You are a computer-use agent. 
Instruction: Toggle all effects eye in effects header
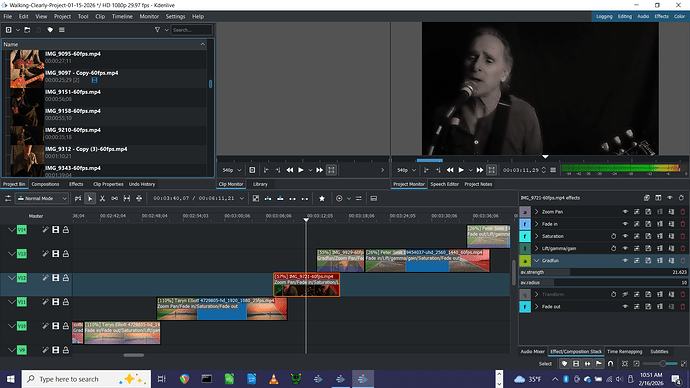(x=669, y=198)
